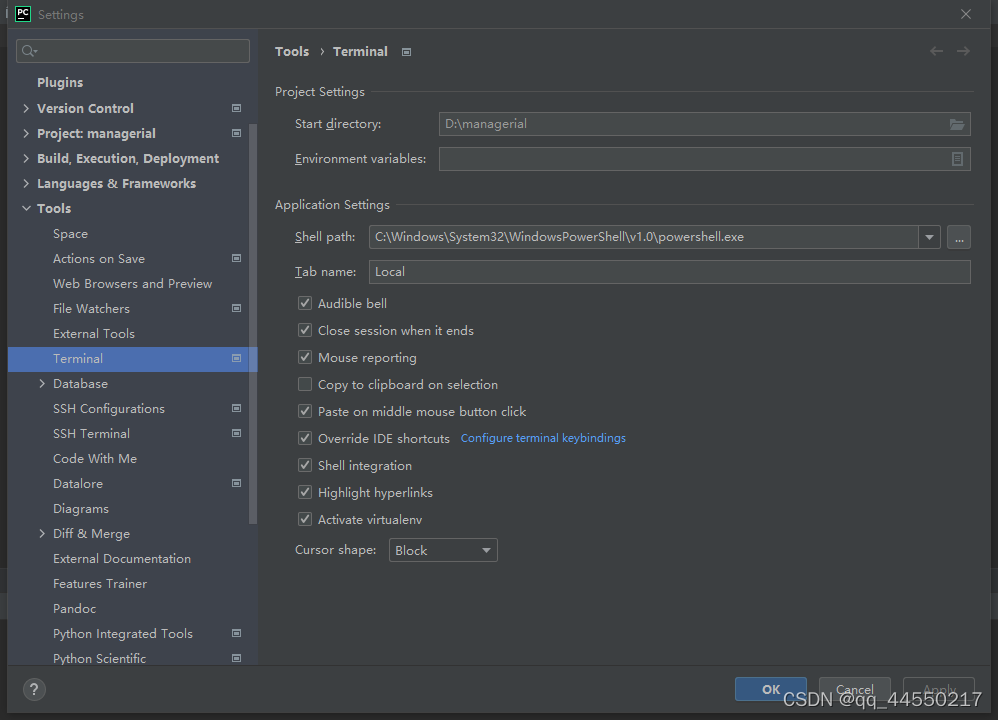The height and width of the screenshot is (720, 998).
Task: Click Tools in the breadcrumb
Action: click(292, 52)
